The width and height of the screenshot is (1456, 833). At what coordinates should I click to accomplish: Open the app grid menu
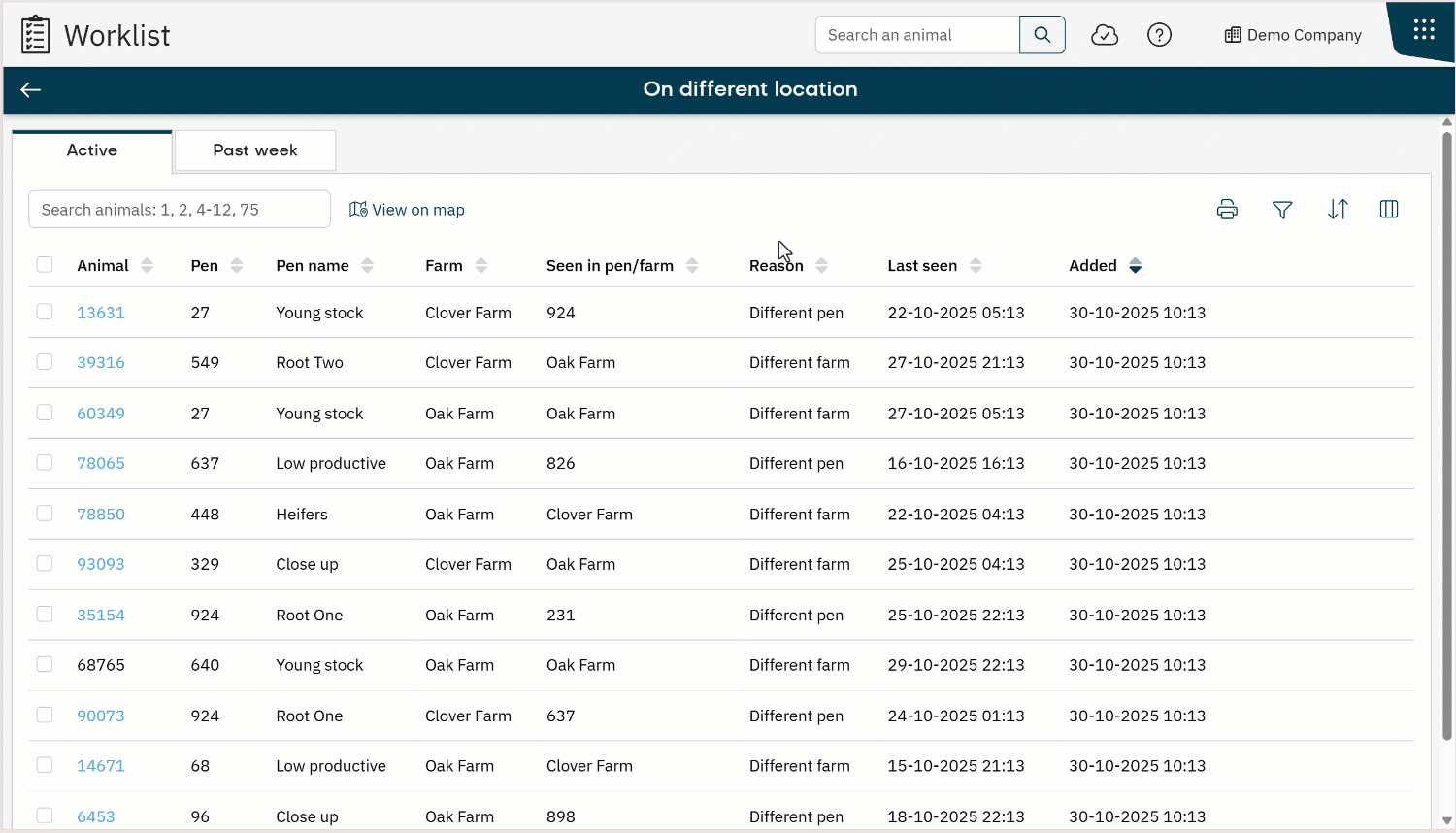pos(1423,30)
